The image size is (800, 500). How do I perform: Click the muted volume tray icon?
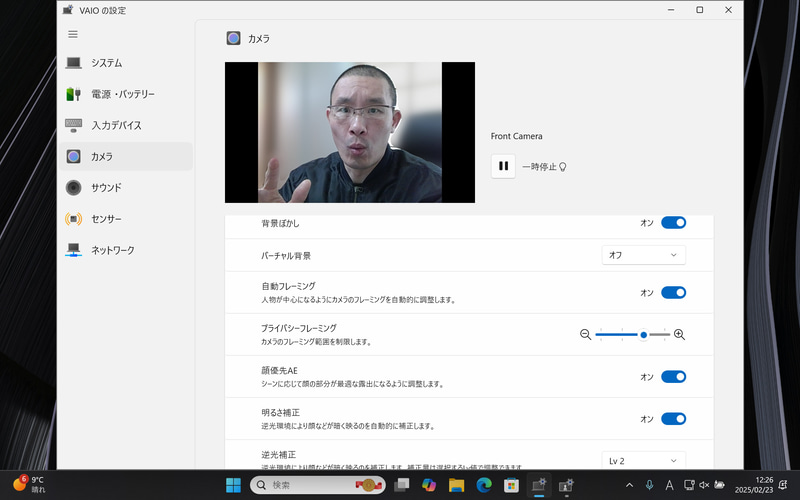pos(704,485)
